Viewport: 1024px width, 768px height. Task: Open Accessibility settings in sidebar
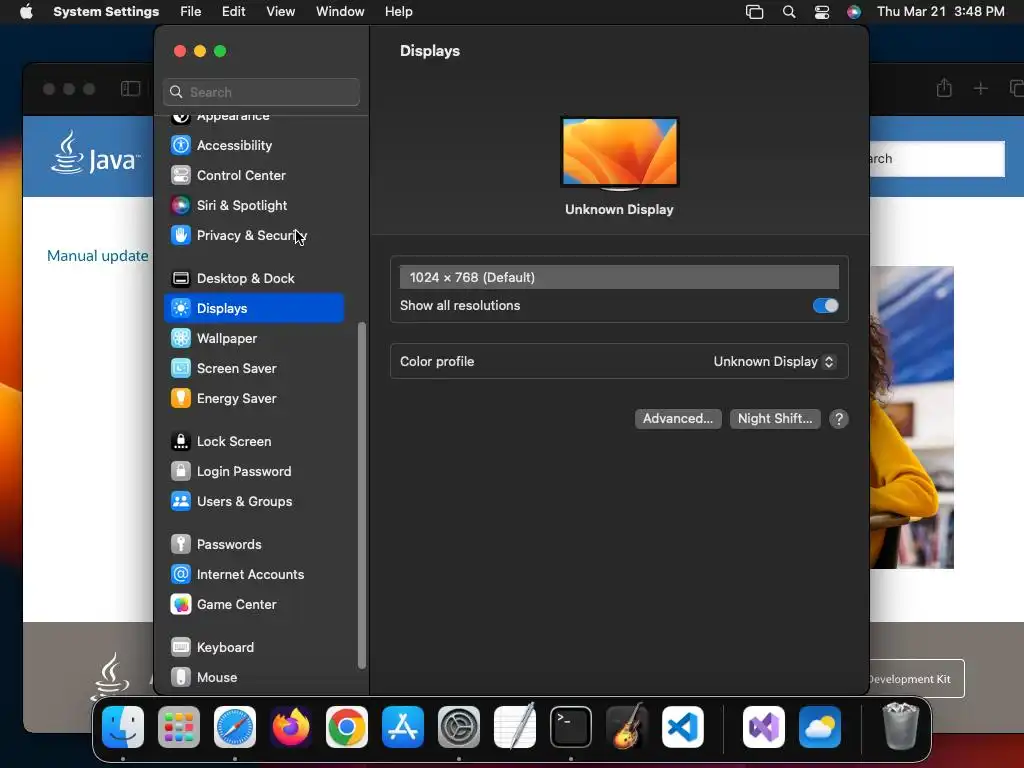pyautogui.click(x=254, y=145)
